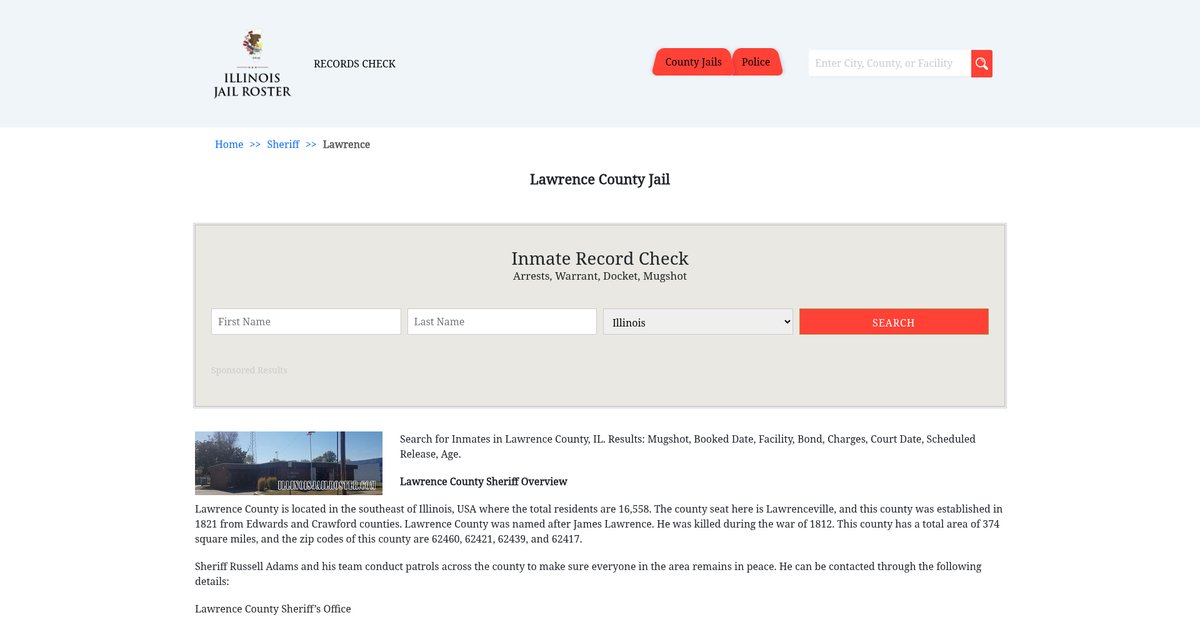The image size is (1200, 620).
Task: Click the red SEARCH button
Action: pos(894,322)
